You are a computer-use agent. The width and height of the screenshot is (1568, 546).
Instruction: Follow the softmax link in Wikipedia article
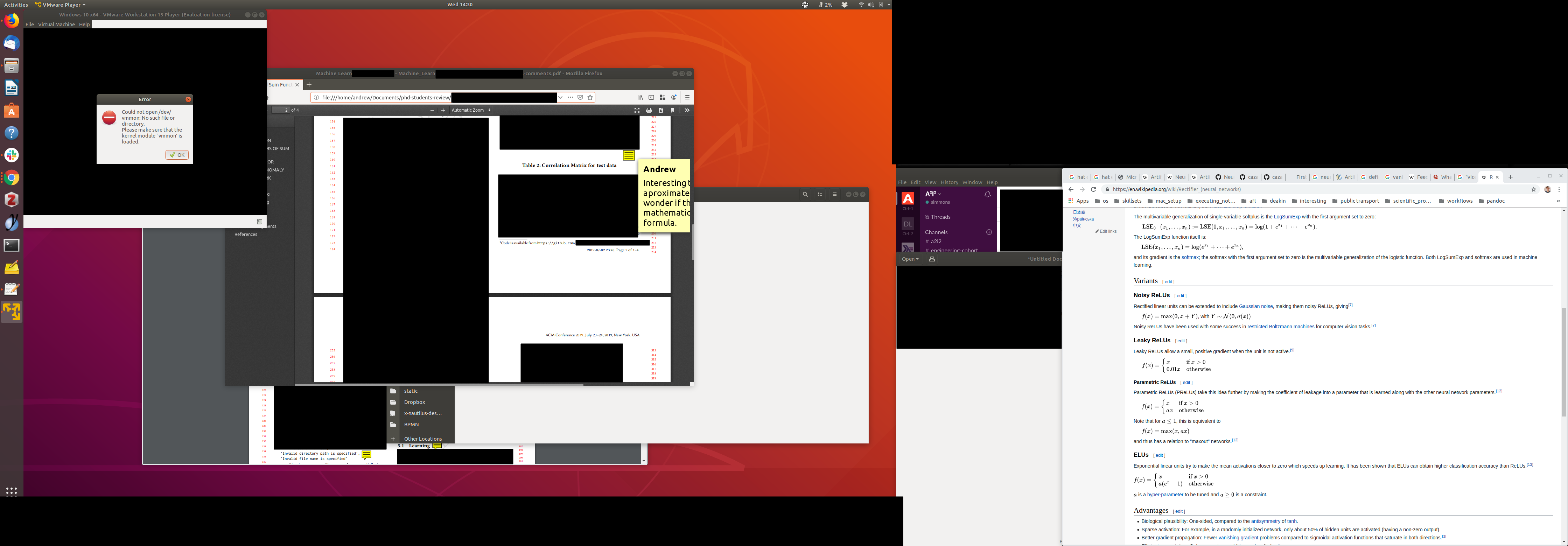pos(1190,258)
